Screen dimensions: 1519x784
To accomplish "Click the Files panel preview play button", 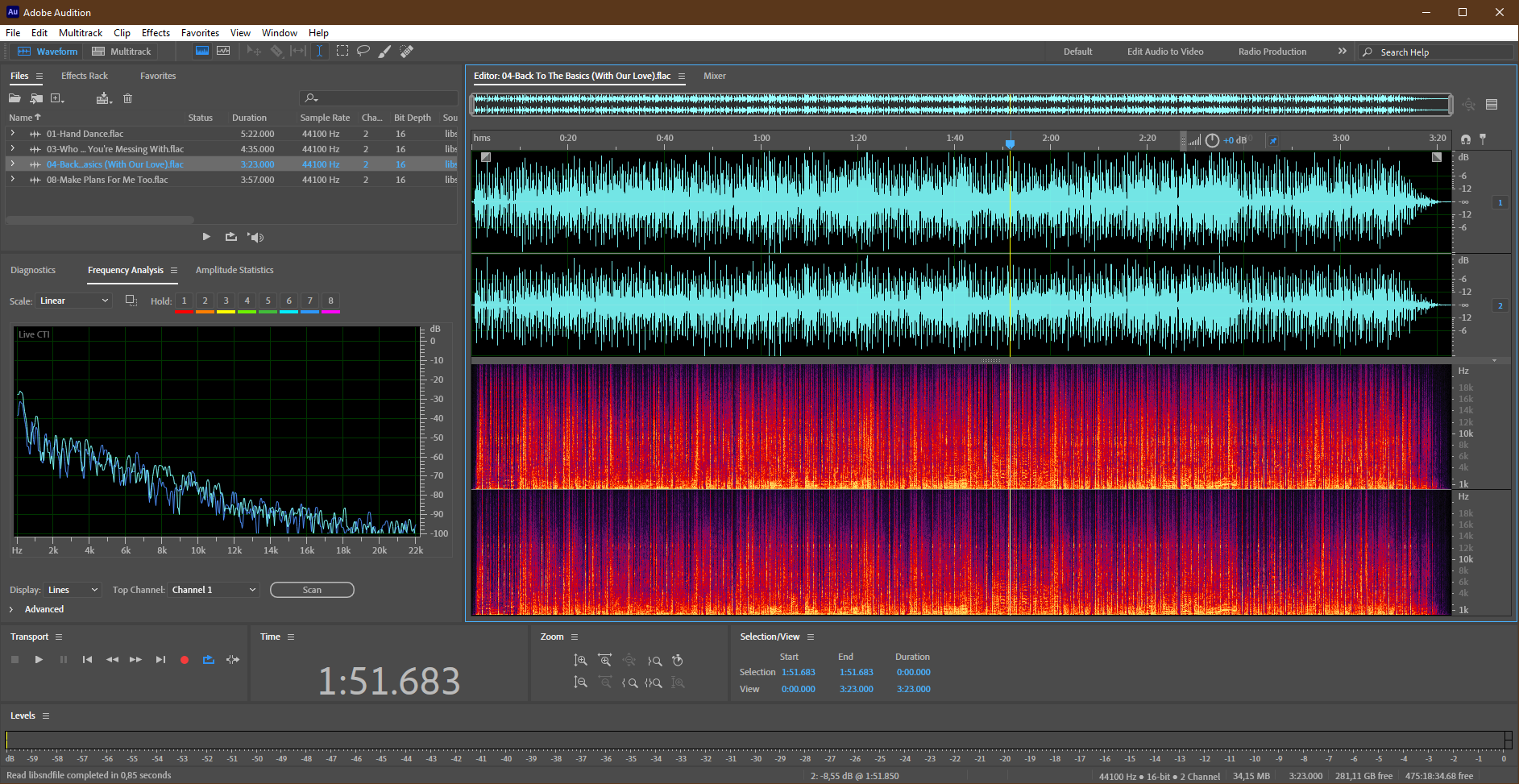I will [x=206, y=237].
